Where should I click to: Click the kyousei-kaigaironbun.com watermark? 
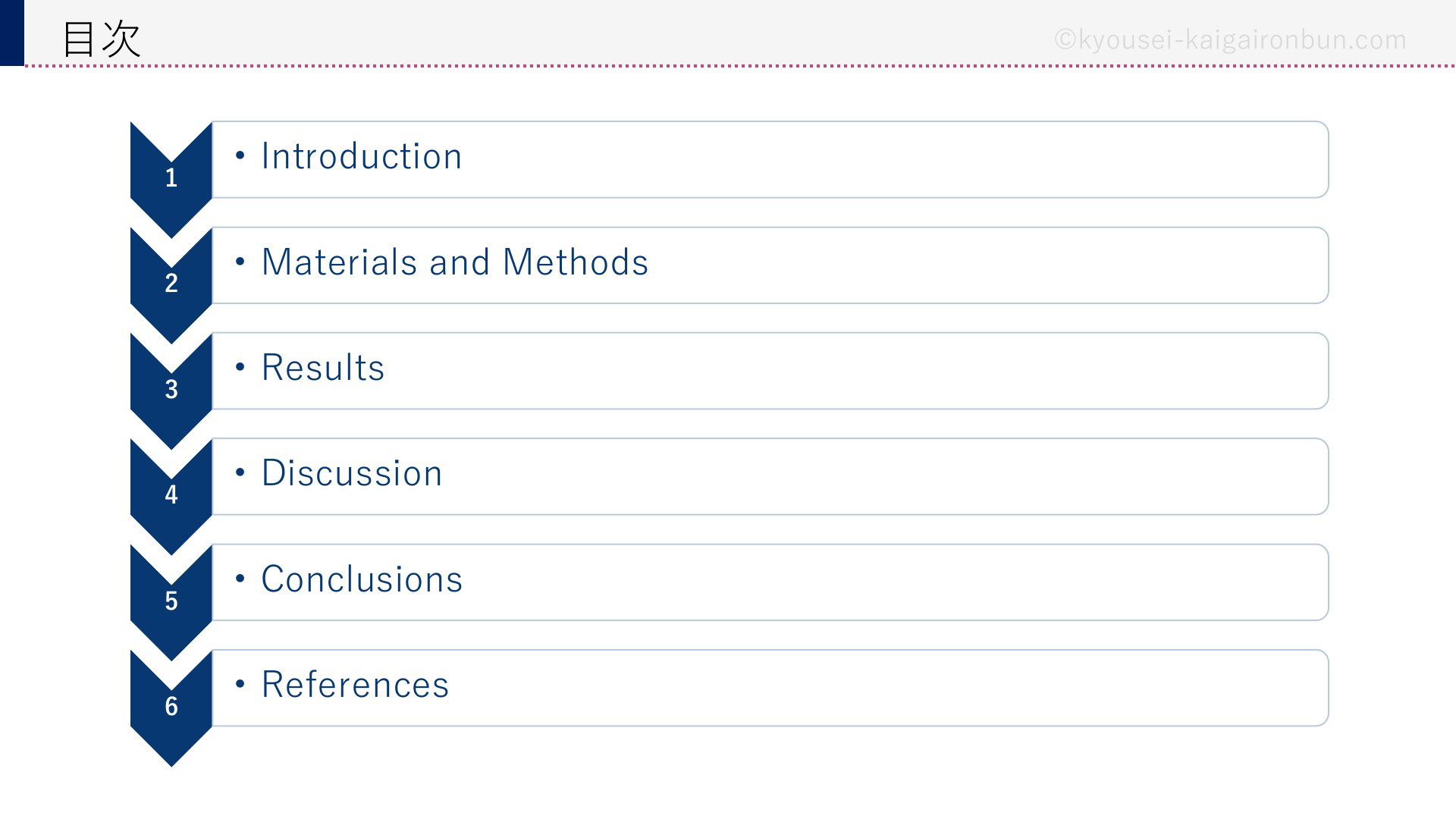[1231, 39]
